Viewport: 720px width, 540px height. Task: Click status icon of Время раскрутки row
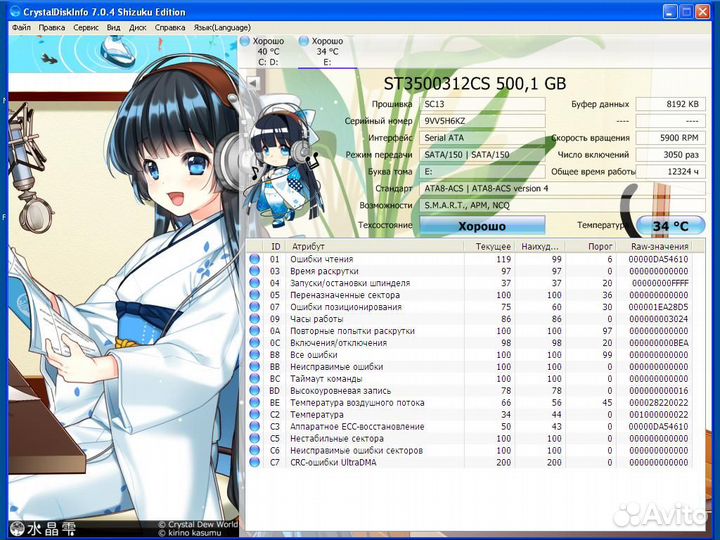254,271
